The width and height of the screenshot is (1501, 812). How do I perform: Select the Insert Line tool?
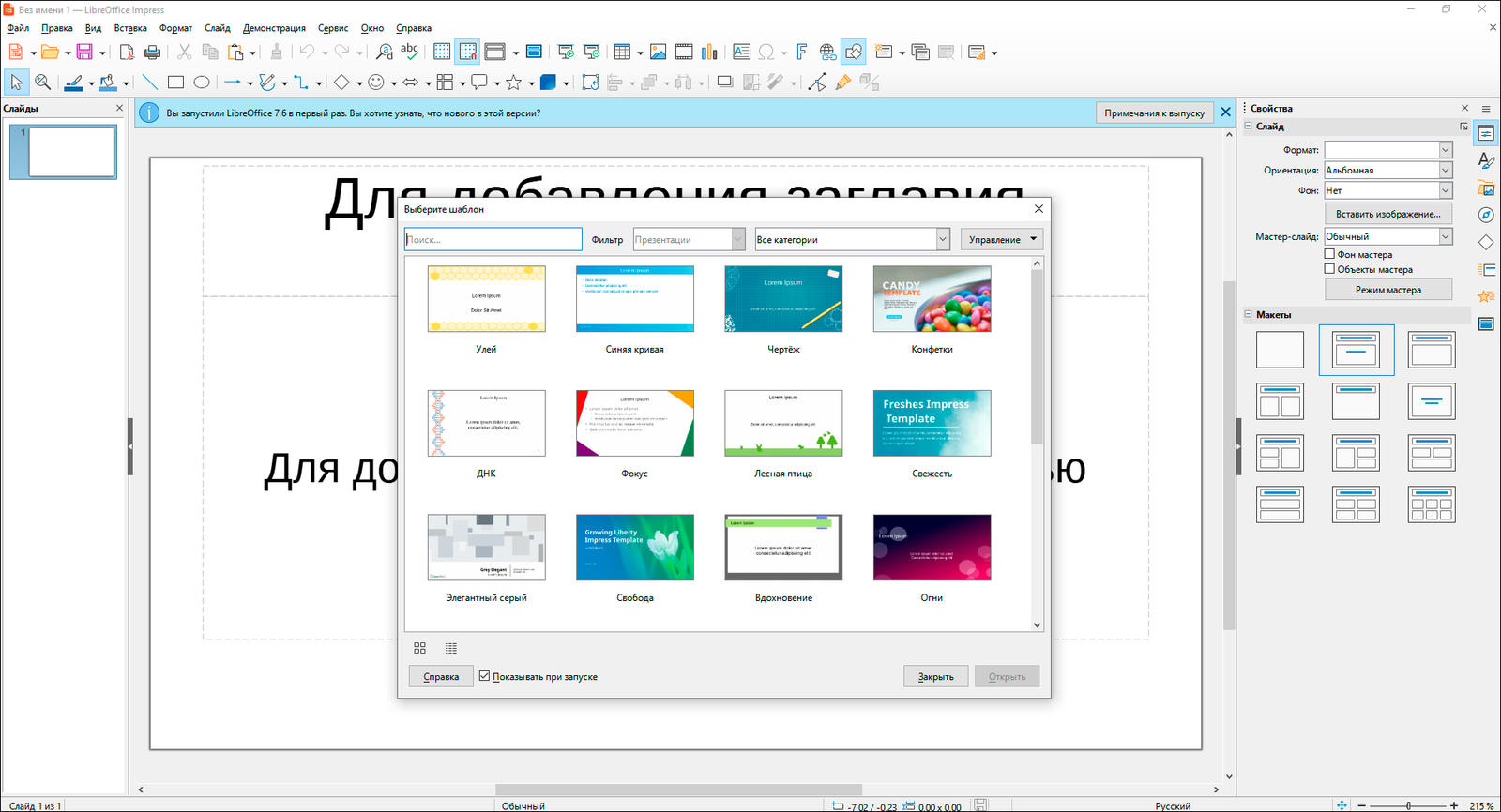point(149,83)
